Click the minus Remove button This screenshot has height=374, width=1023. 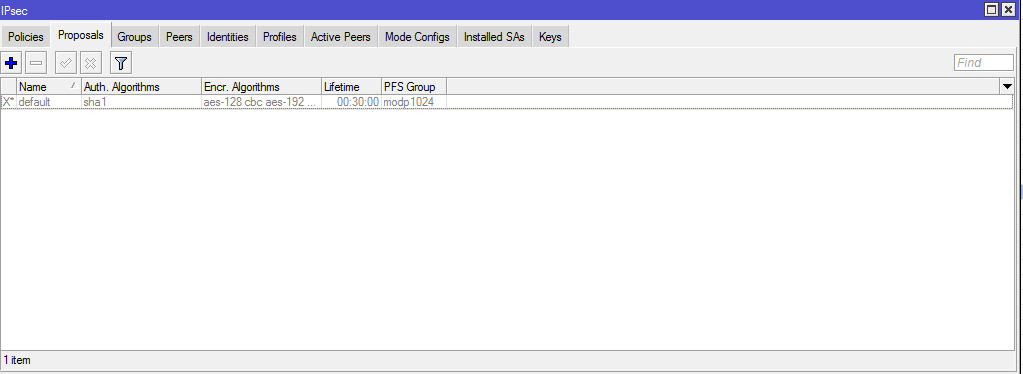(36, 63)
